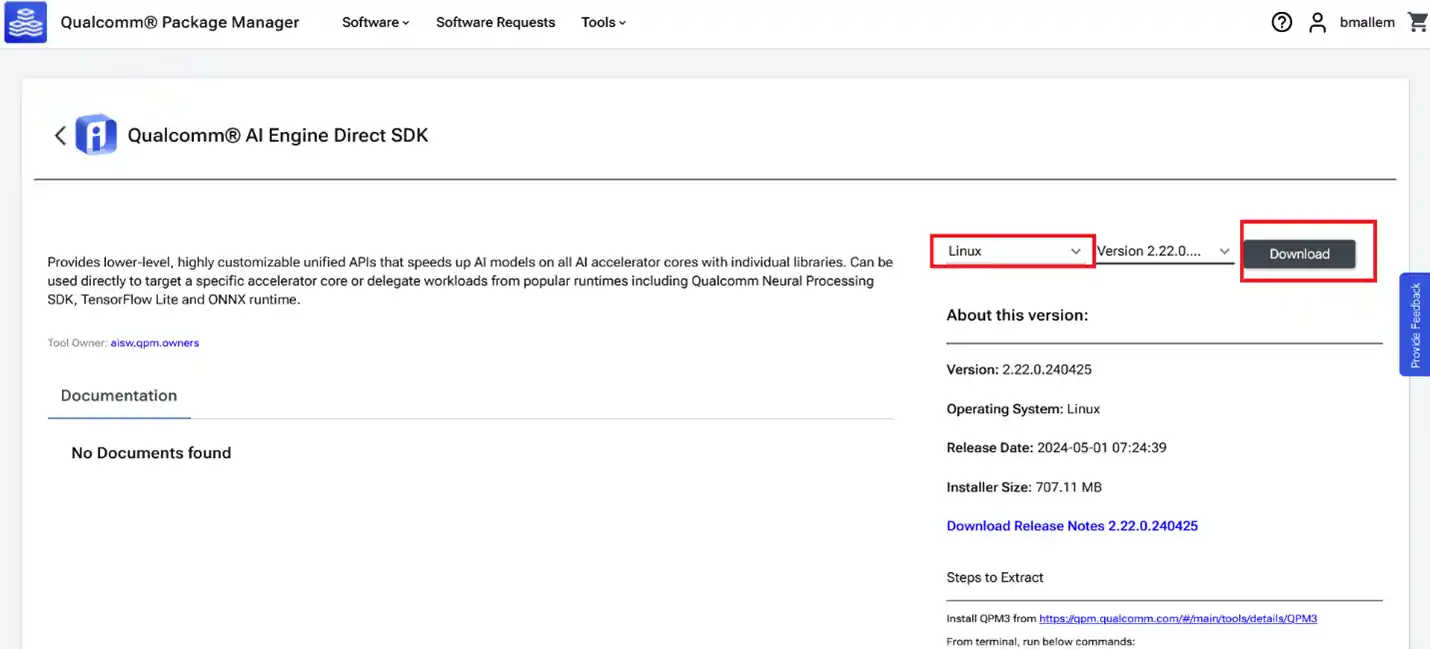Expand the Software menu
The height and width of the screenshot is (649, 1430).
(375, 22)
